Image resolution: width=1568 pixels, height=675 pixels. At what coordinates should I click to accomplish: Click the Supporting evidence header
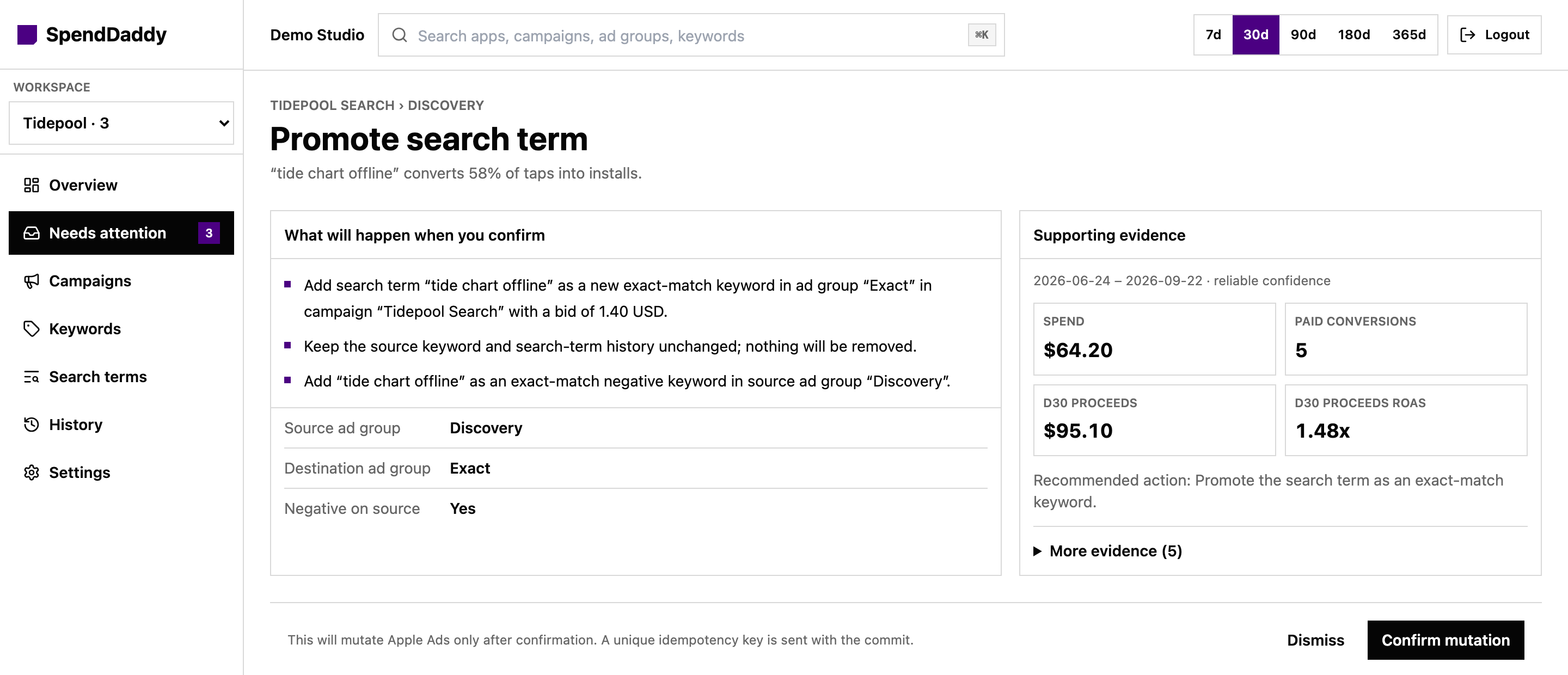pyautogui.click(x=1109, y=235)
